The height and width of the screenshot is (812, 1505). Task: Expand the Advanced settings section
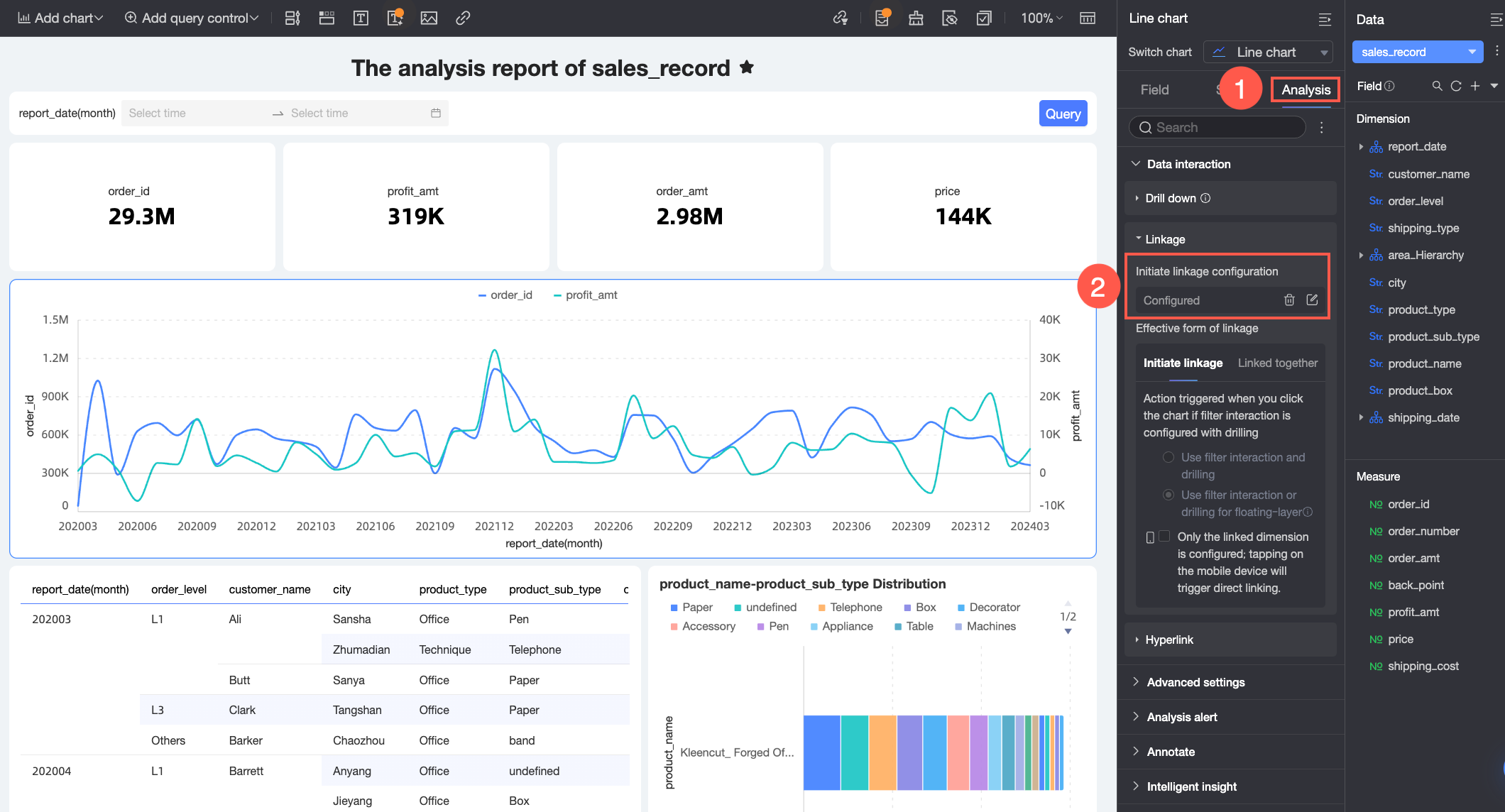pyautogui.click(x=1195, y=682)
